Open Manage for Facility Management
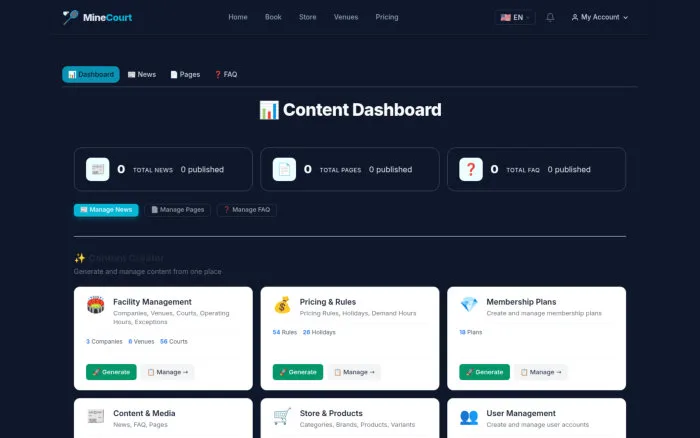The width and height of the screenshot is (700, 438). [x=167, y=372]
